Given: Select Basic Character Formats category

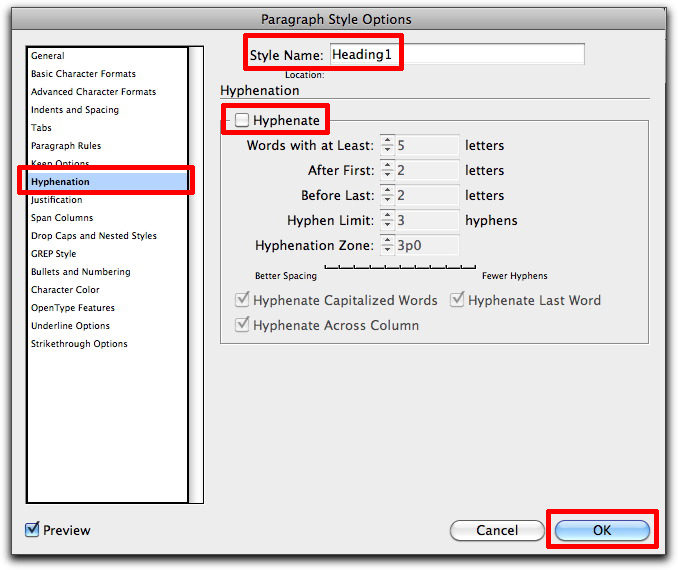Looking at the screenshot, I should coord(83,74).
